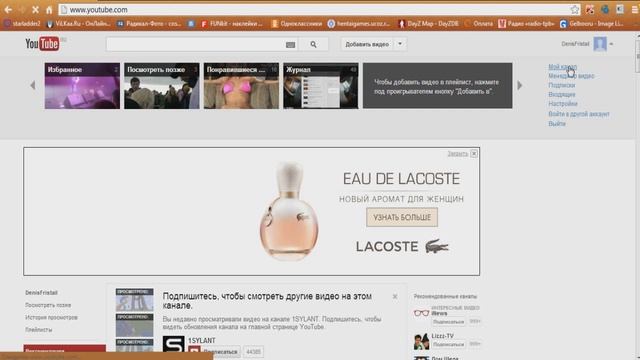This screenshot has width=640, height=360.
Task: Open the hentaigames bookmark
Action: (x=359, y=24)
